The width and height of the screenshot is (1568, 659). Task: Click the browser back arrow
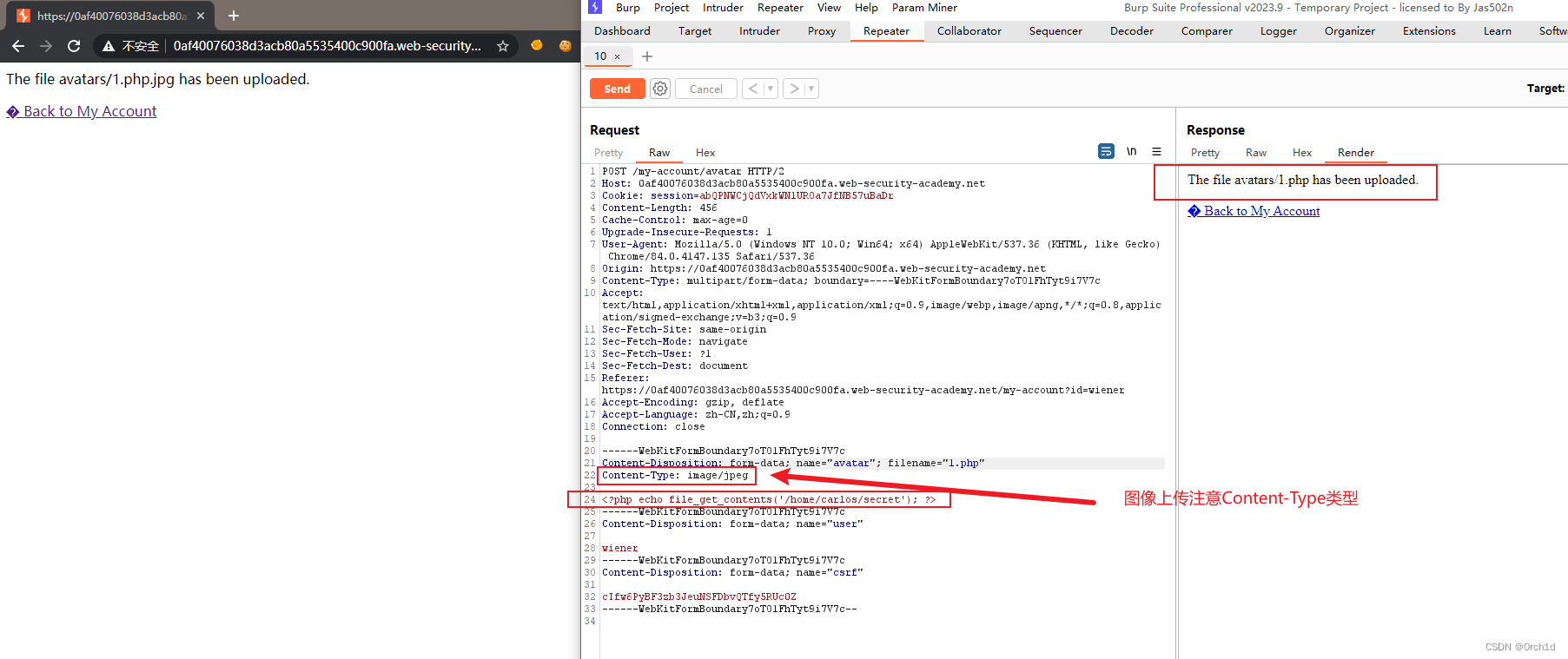(18, 46)
